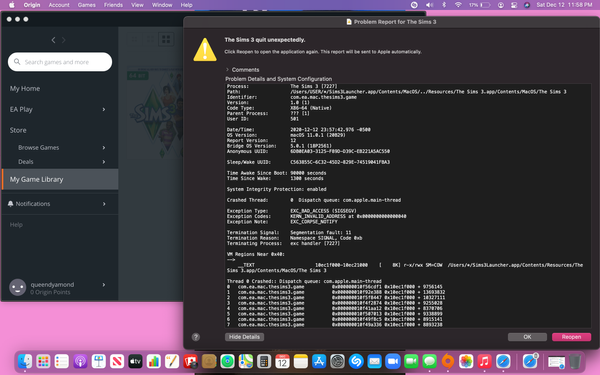Open Find My in the Dock
The height and width of the screenshot is (375, 600).
coord(227,361)
